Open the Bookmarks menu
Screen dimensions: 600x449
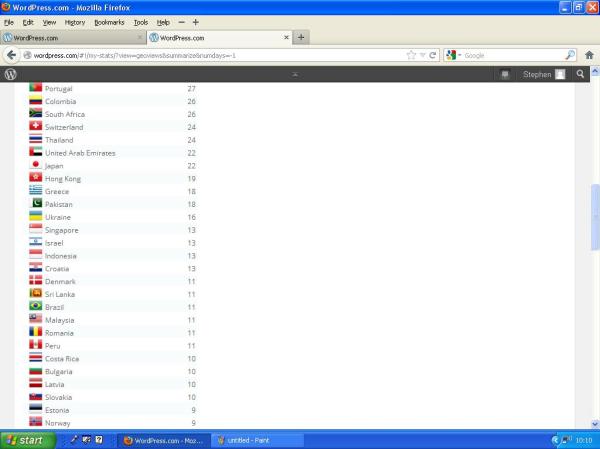(x=109, y=23)
